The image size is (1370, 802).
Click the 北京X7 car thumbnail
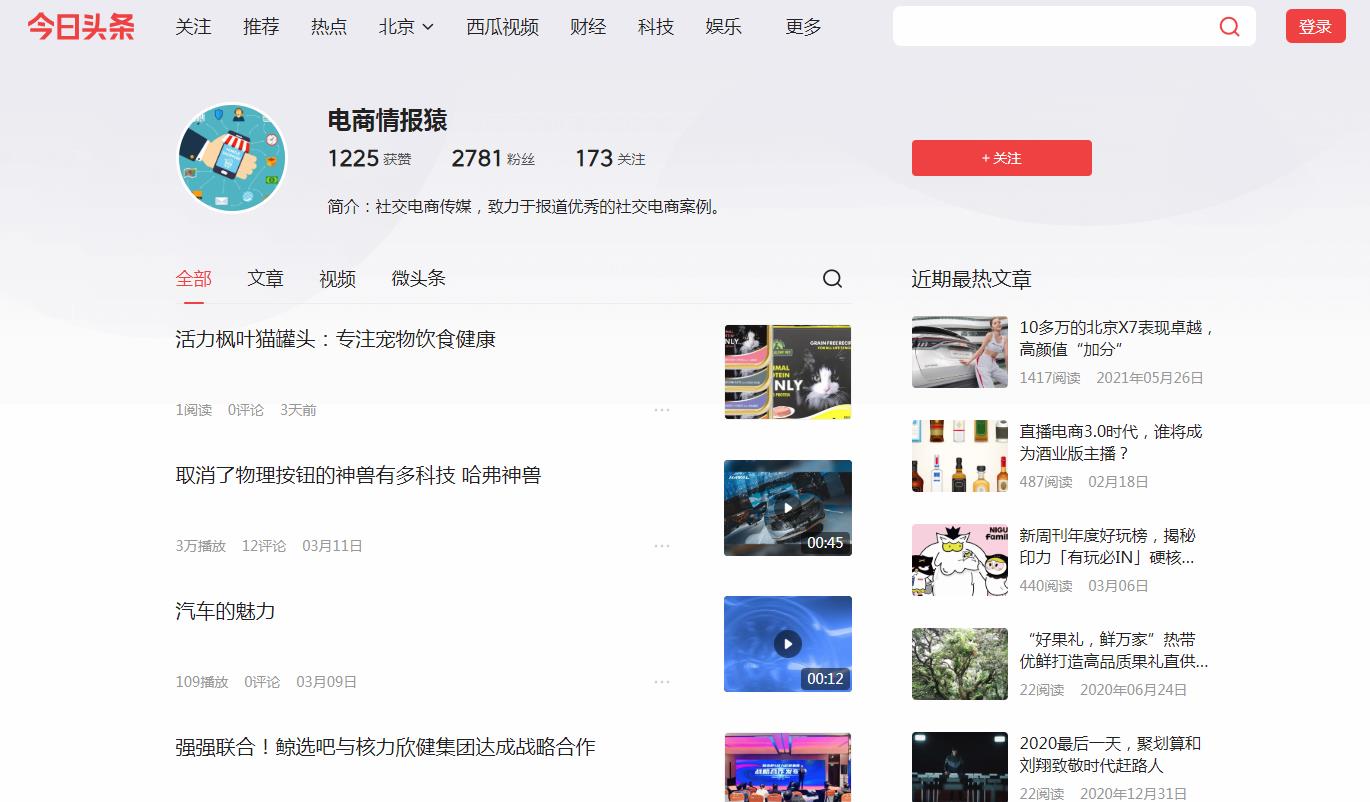coord(960,352)
